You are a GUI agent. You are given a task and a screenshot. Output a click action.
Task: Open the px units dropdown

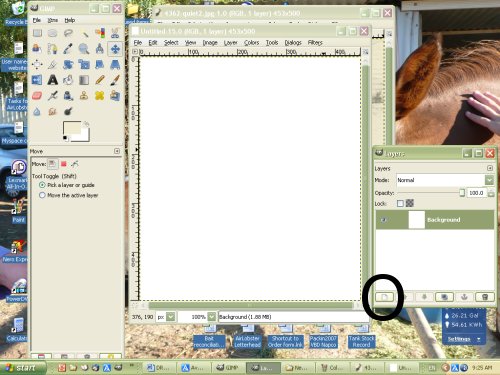(x=170, y=317)
